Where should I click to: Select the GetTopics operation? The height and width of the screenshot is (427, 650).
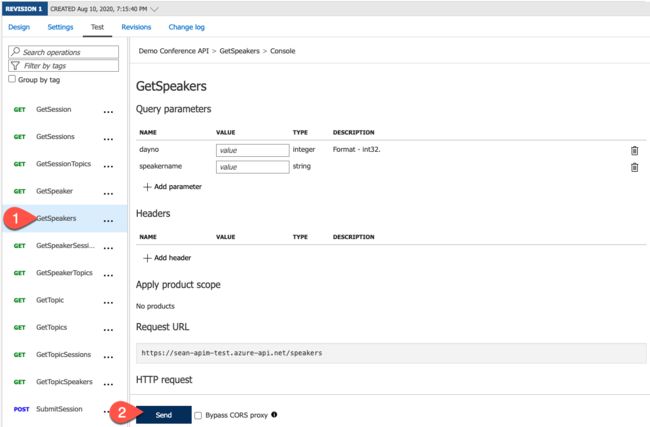point(51,327)
